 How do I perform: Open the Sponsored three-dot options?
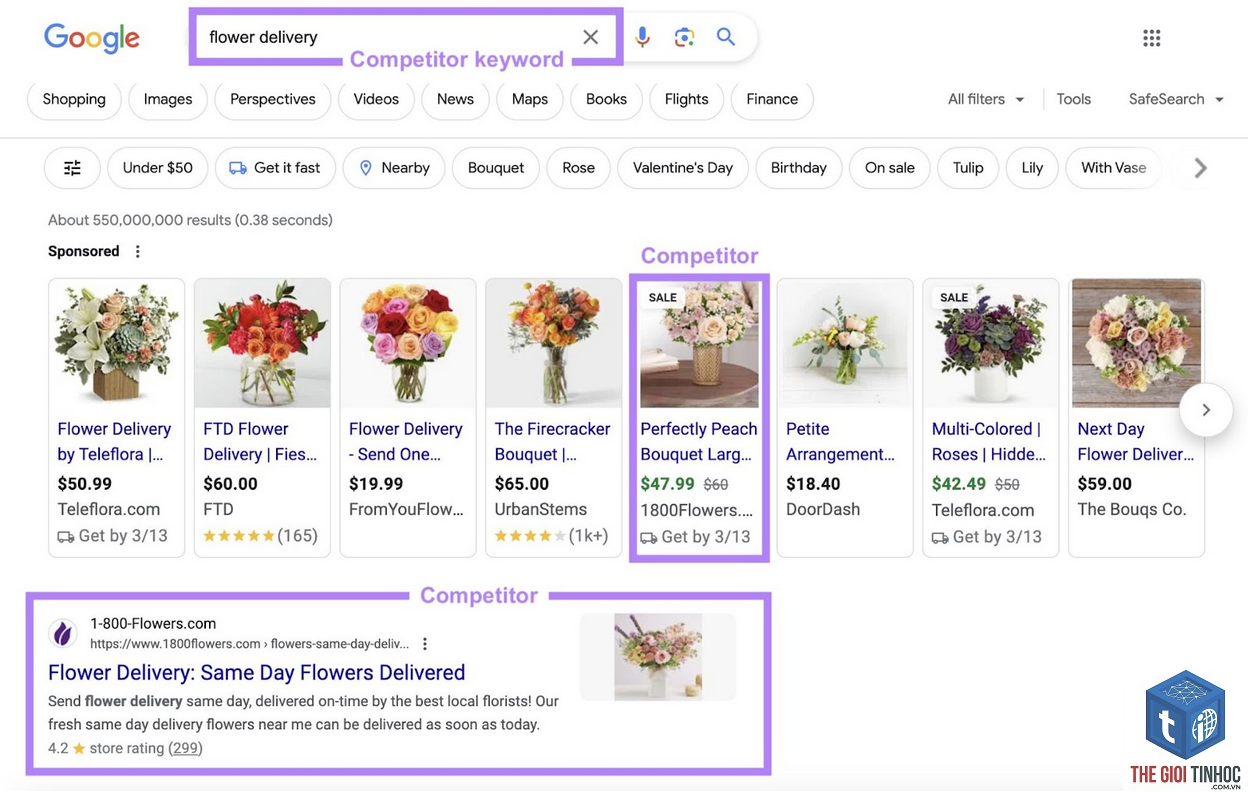click(138, 252)
